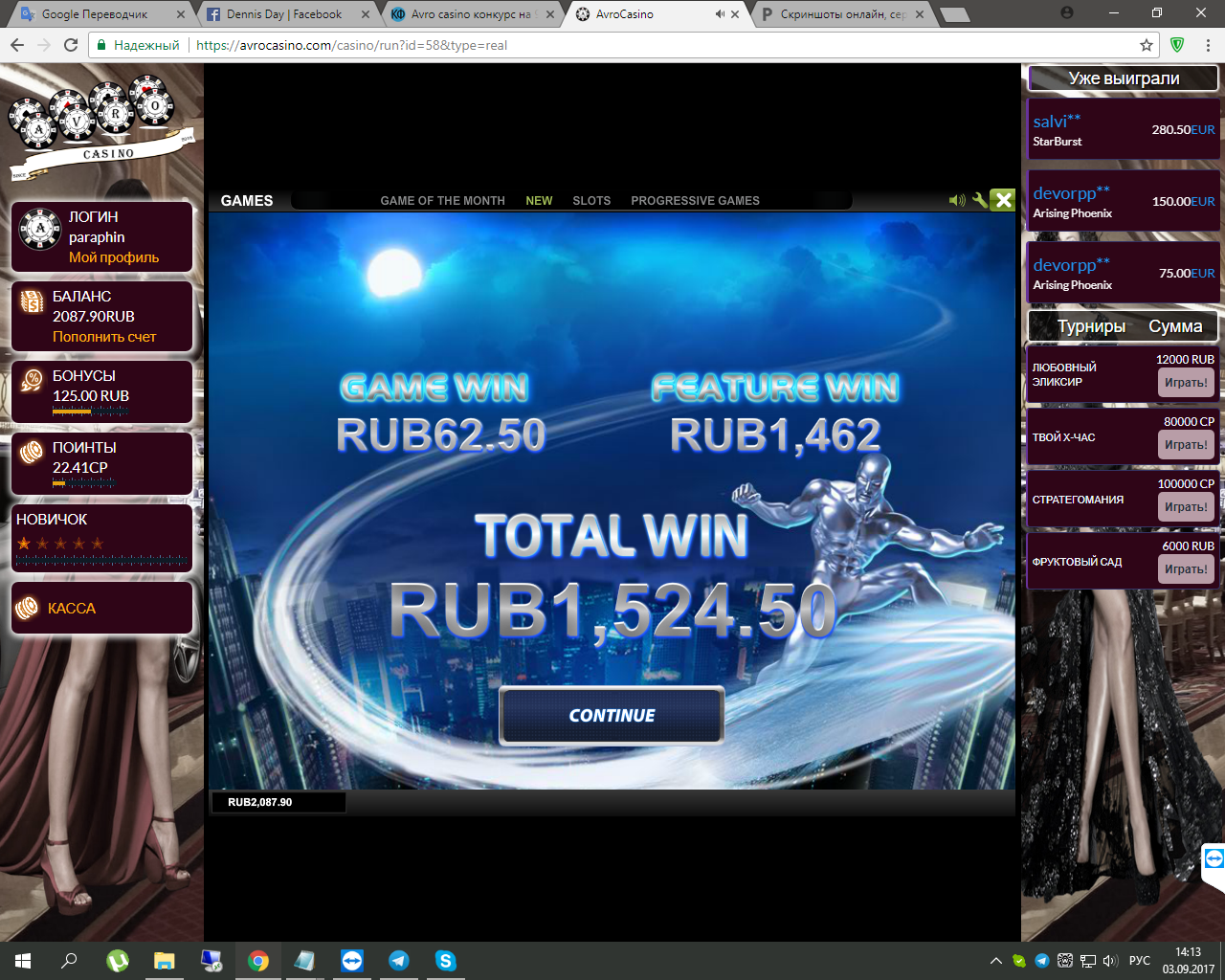Open Windows search magnifier
The height and width of the screenshot is (980, 1225).
pos(69,961)
